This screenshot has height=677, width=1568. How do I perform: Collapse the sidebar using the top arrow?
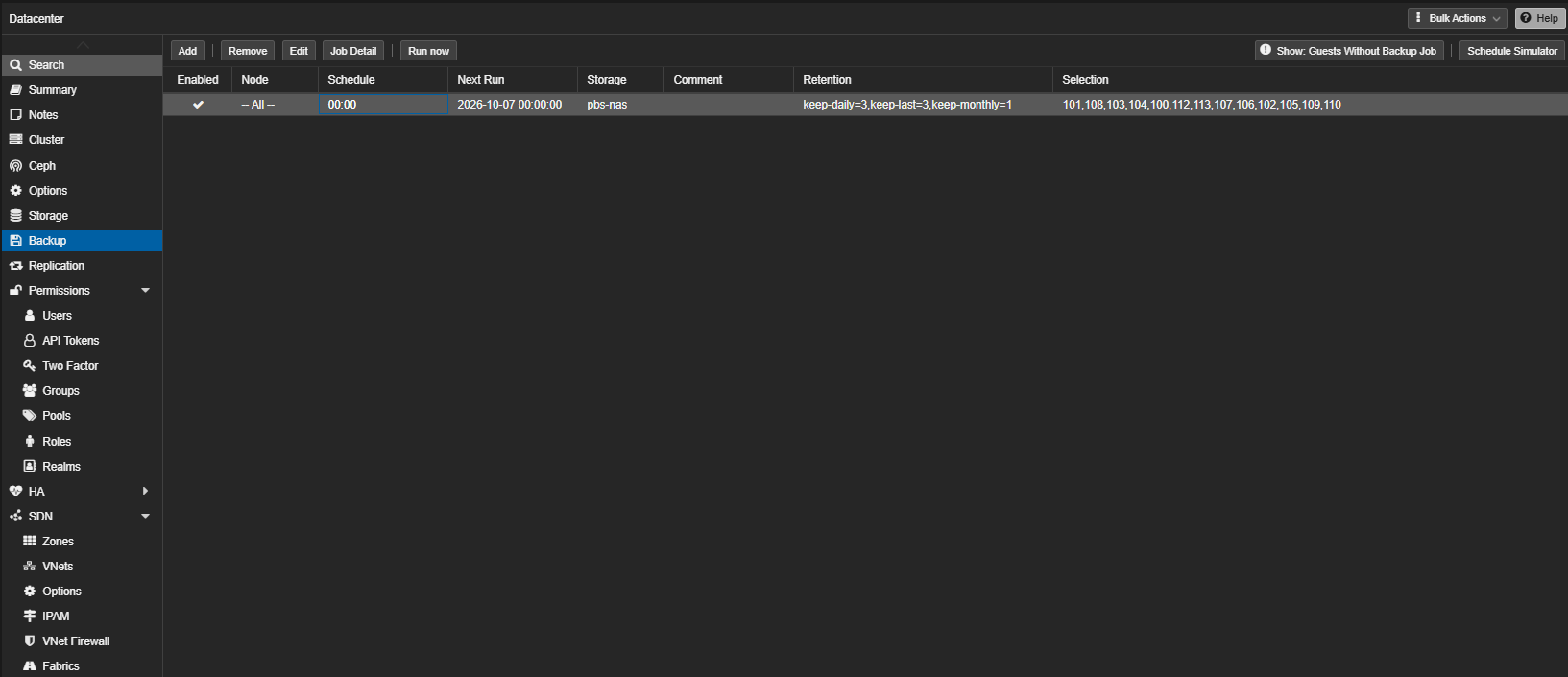point(83,45)
